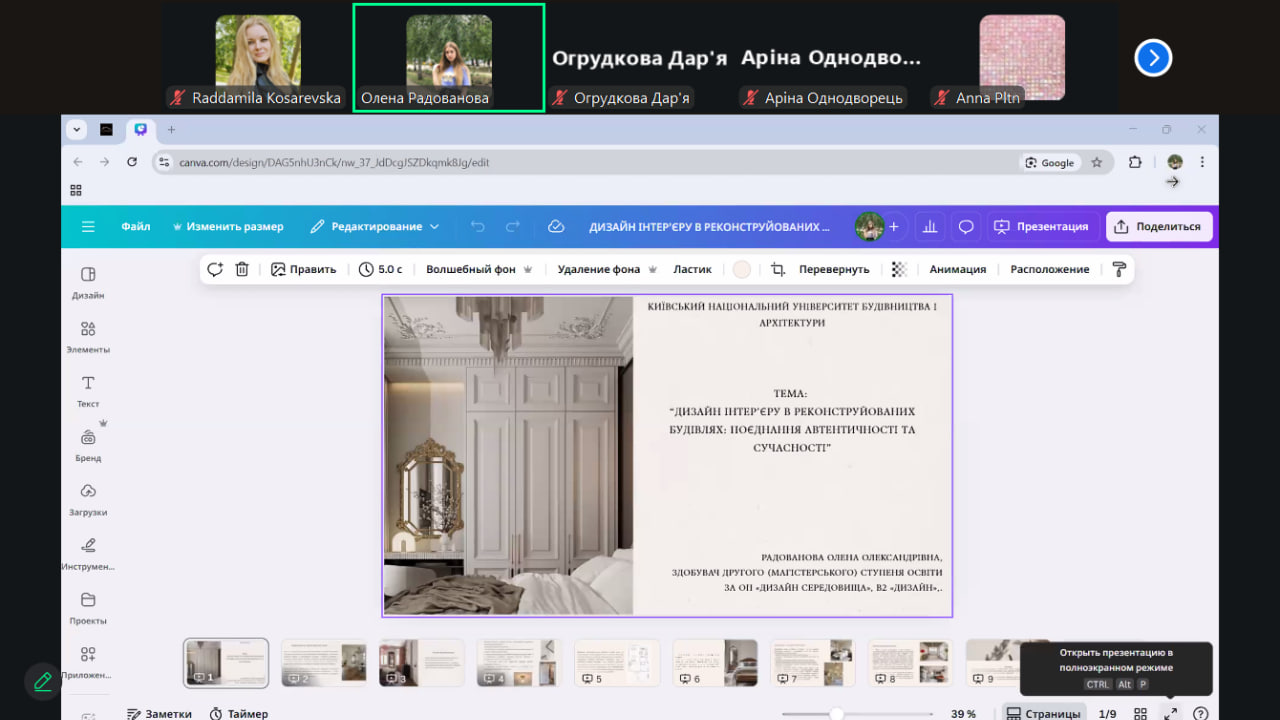
Task: Select the crop tool in toolbar
Action: point(778,269)
